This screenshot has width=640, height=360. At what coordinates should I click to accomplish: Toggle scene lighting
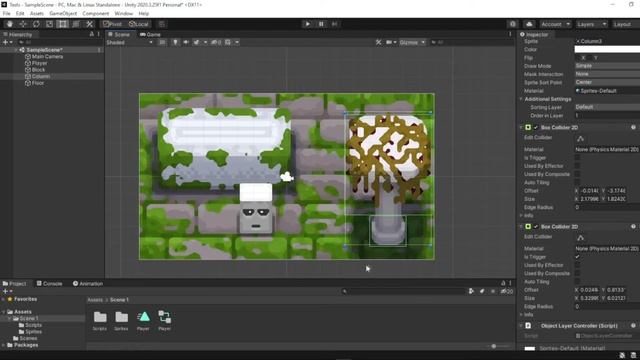tap(176, 42)
